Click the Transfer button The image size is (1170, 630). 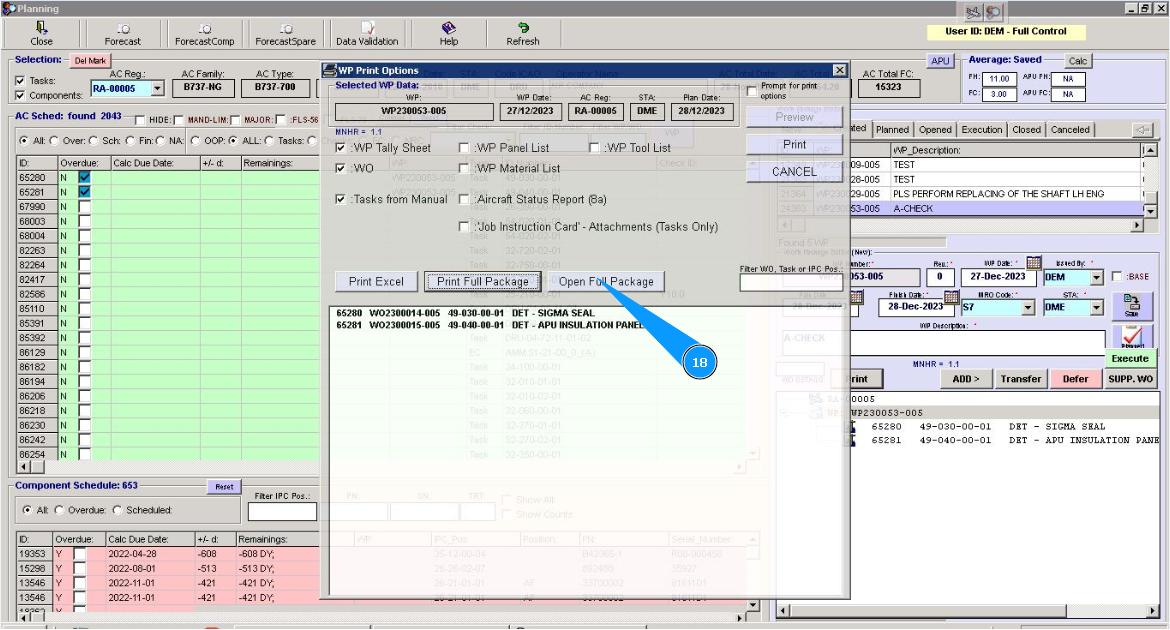coord(1020,378)
